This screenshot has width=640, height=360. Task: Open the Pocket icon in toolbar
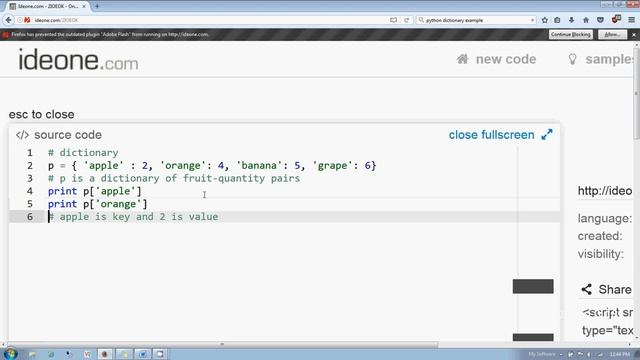click(x=600, y=20)
